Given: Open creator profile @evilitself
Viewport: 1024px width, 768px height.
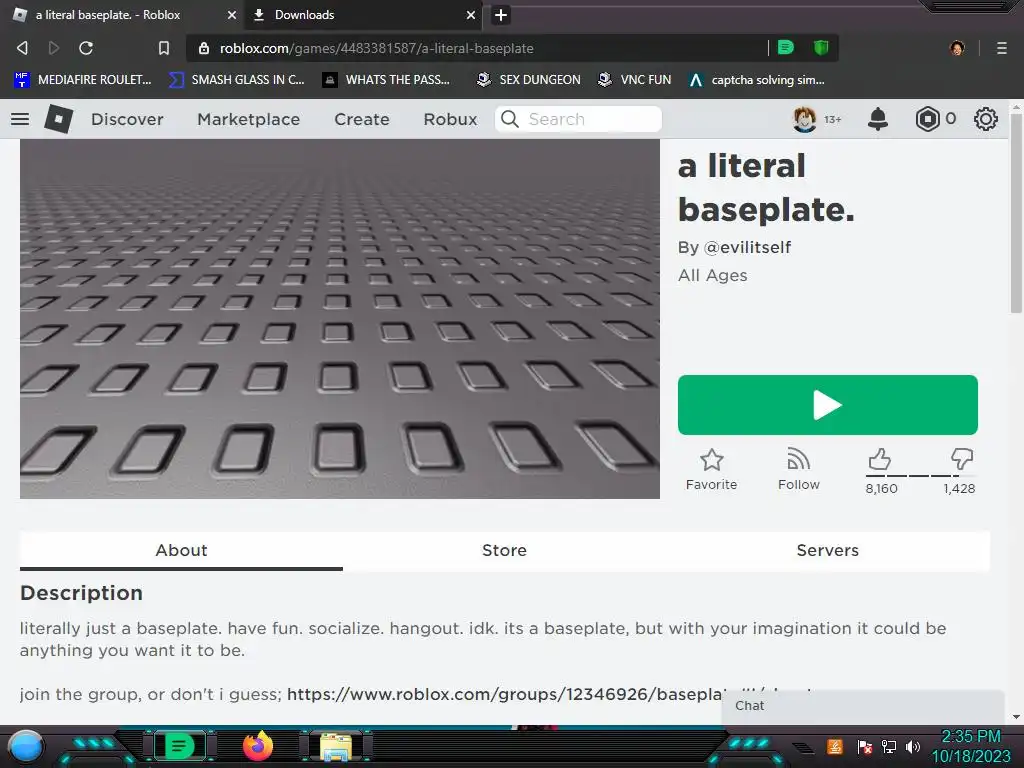Looking at the screenshot, I should coord(747,248).
